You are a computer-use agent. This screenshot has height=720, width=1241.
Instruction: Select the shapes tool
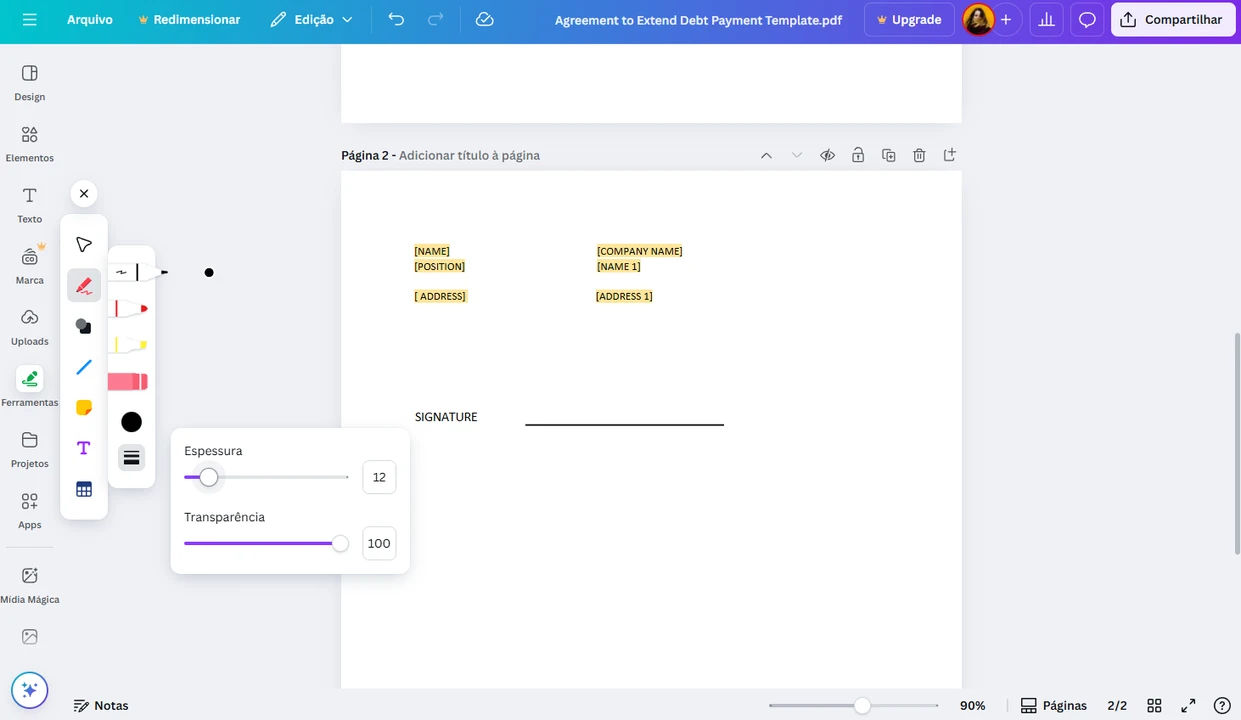[84, 326]
